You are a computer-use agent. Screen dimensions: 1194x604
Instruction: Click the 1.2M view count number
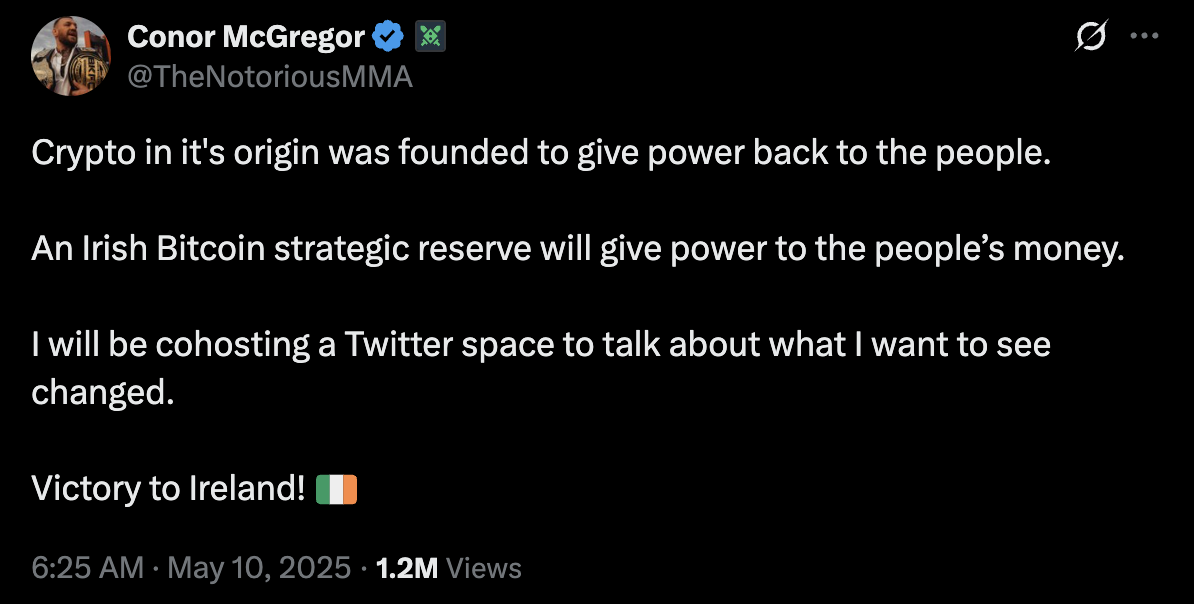point(406,569)
